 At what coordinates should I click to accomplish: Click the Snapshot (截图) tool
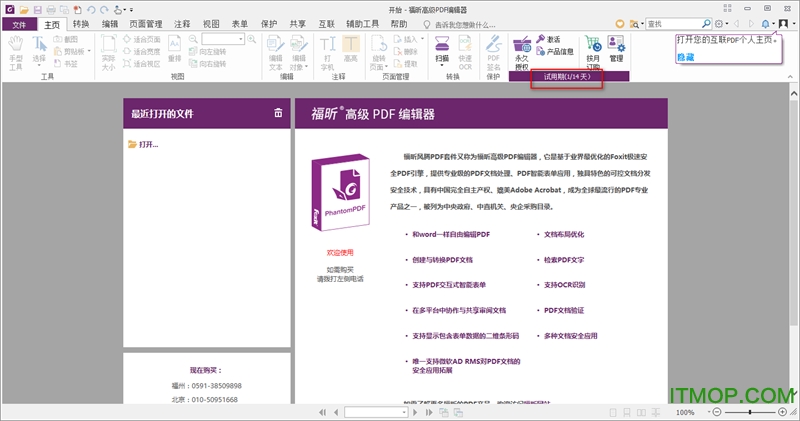66,39
